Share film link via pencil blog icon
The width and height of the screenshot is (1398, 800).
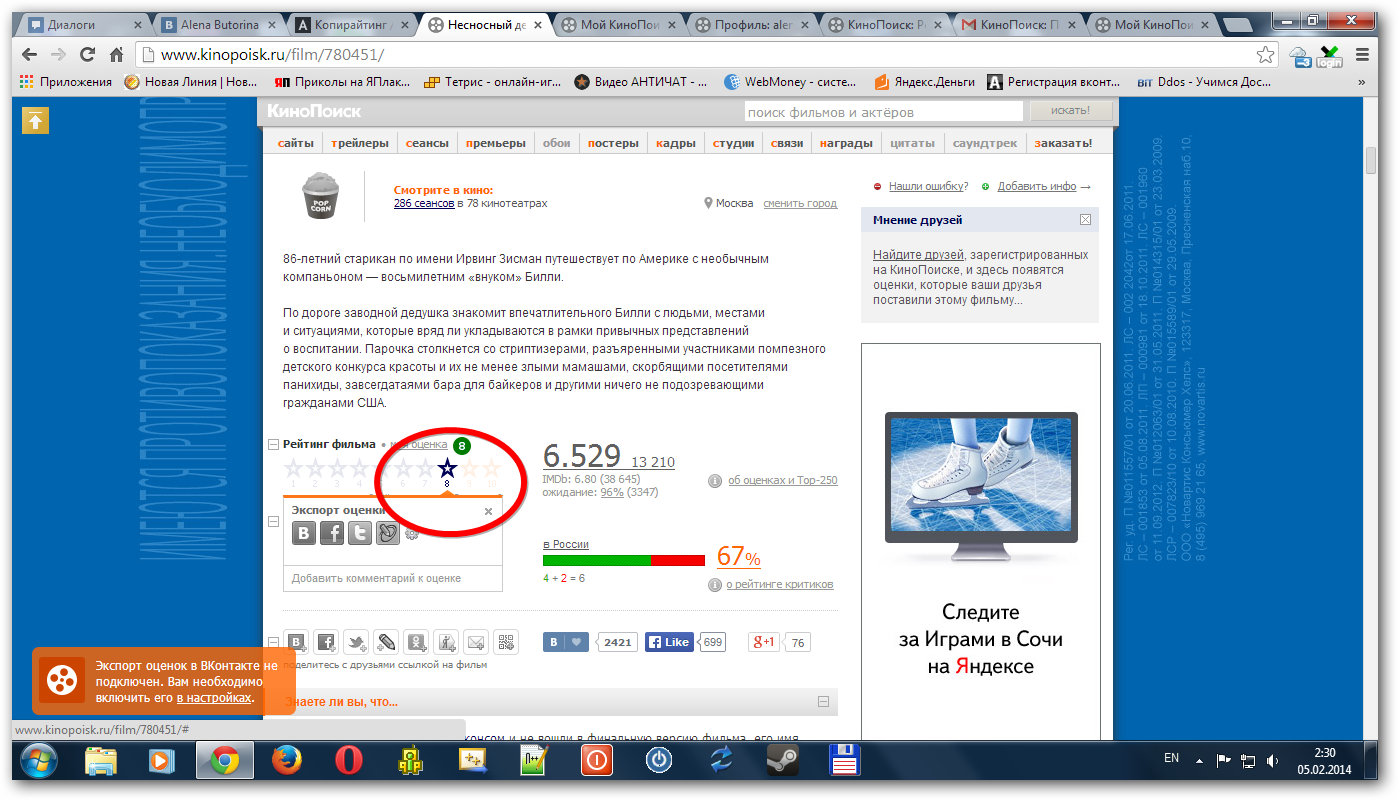tap(386, 642)
